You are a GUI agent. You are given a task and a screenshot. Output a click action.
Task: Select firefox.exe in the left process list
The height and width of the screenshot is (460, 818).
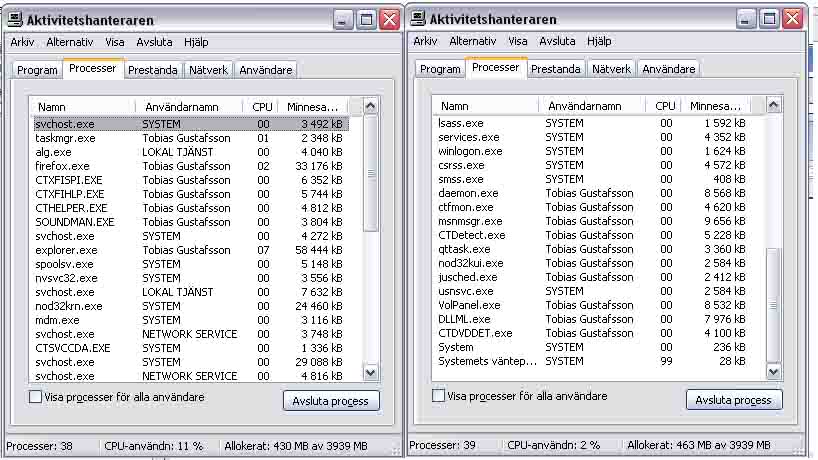[62, 166]
